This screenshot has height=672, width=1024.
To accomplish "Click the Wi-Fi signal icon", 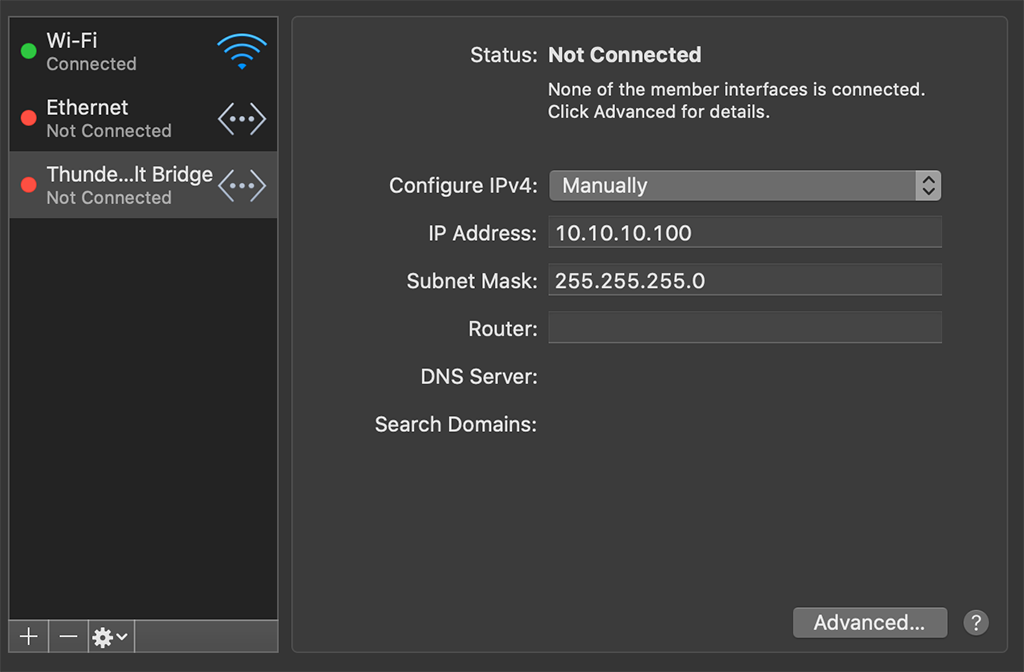I will [x=242, y=52].
